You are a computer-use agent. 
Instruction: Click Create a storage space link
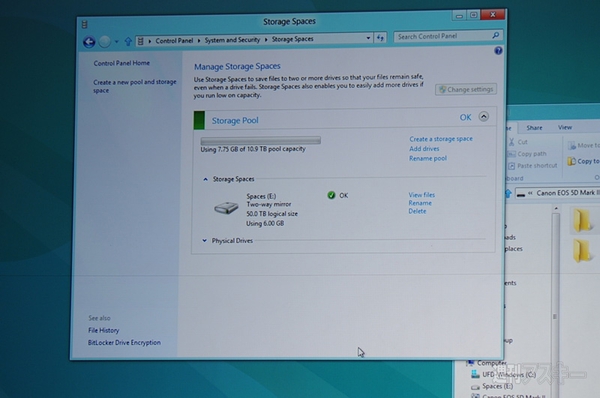(441, 139)
